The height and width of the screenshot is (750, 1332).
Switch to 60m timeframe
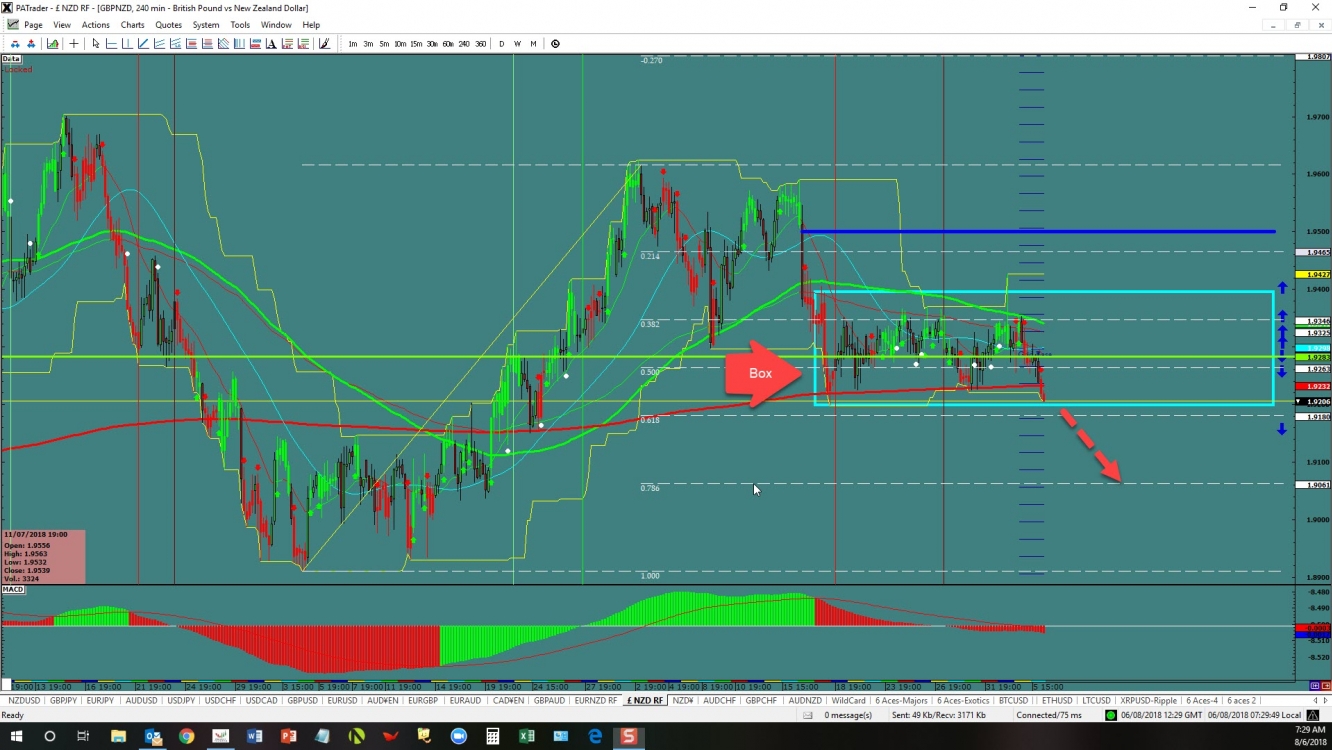(x=447, y=44)
